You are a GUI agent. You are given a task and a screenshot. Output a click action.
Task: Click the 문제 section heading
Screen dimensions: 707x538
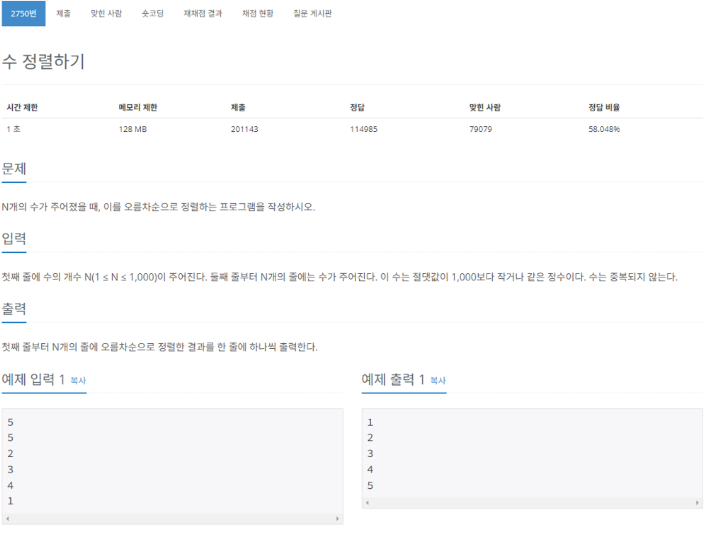(x=14, y=169)
